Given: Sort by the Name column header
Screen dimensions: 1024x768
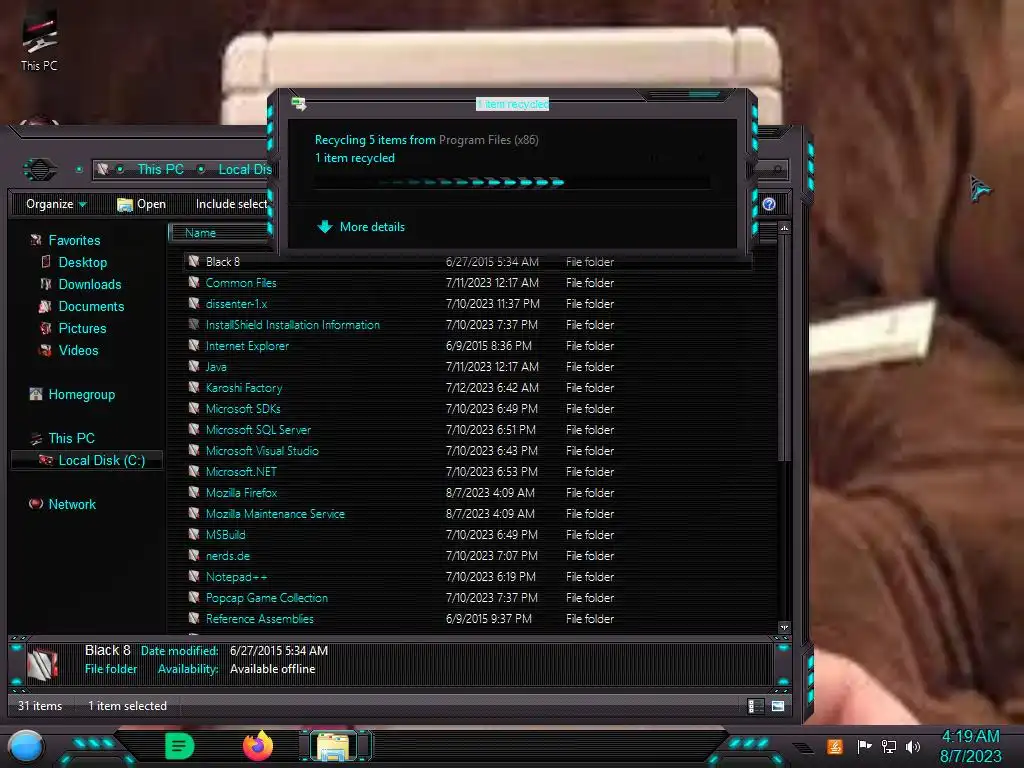Looking at the screenshot, I should (221, 232).
